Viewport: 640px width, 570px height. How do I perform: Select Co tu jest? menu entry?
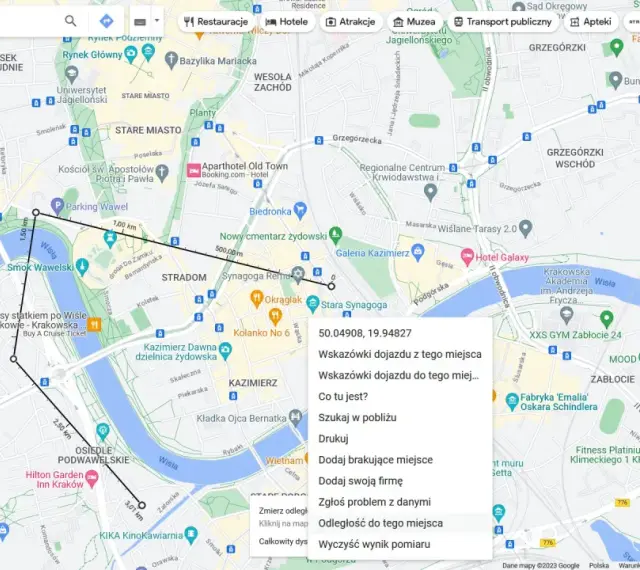[400, 396]
